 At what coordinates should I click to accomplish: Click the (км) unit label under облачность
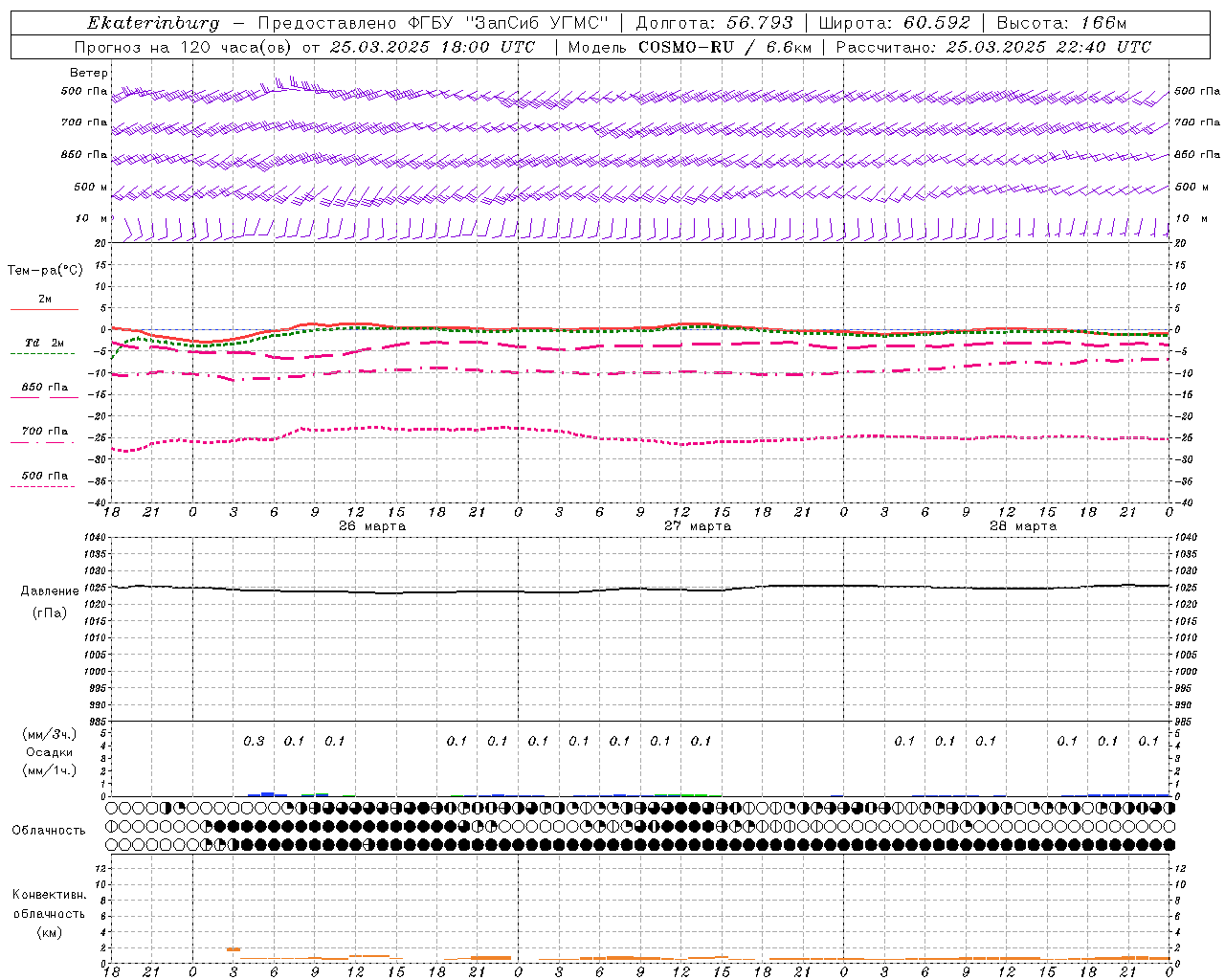[x=49, y=932]
